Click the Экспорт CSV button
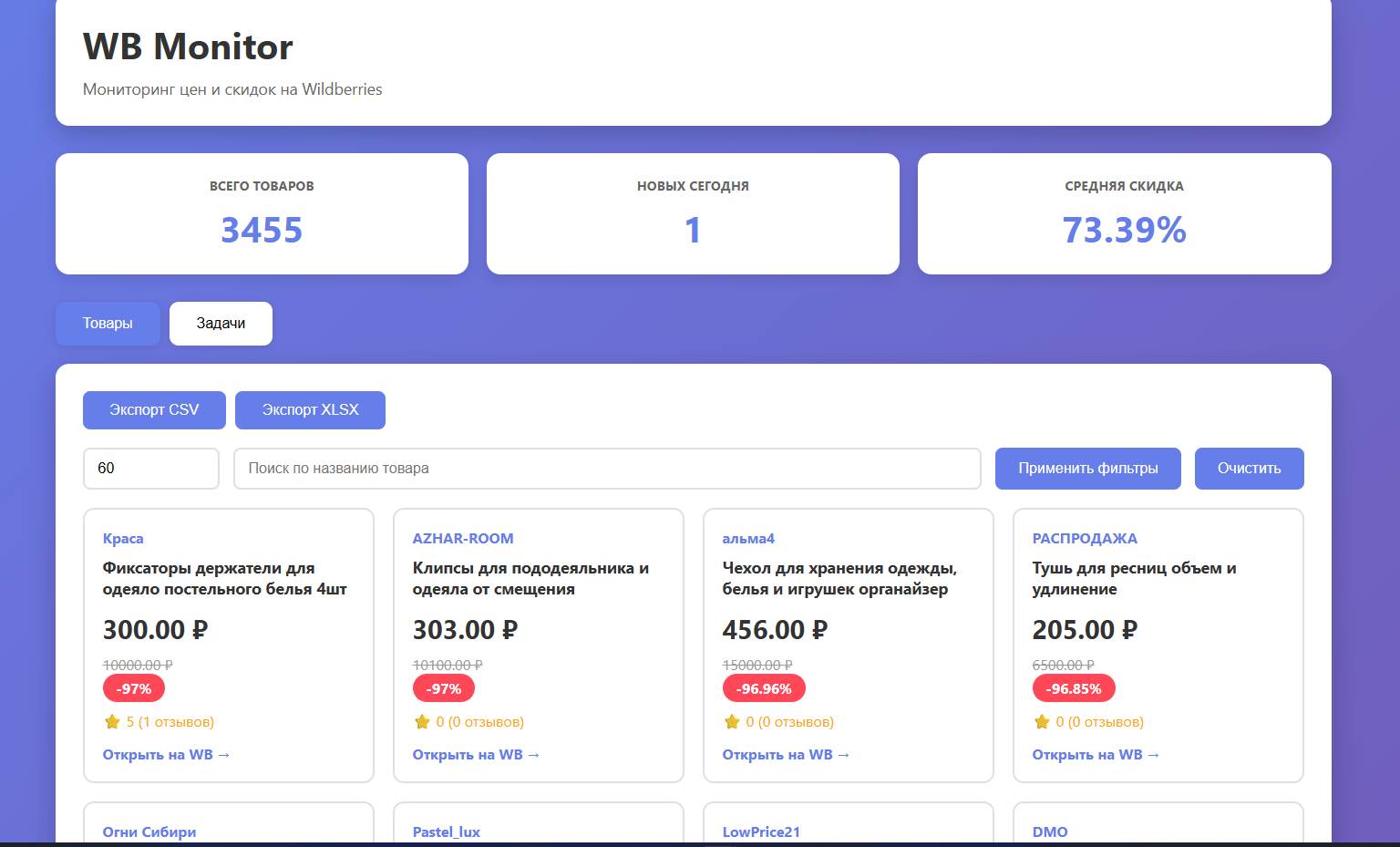This screenshot has width=1400, height=847. point(154,410)
